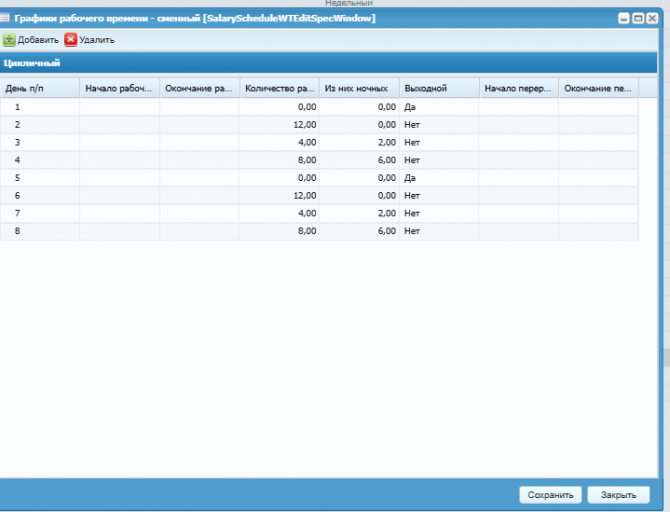Click the 12,00 hours cell in row 6
Image resolution: width=670 pixels, height=512 pixels.
tap(279, 195)
